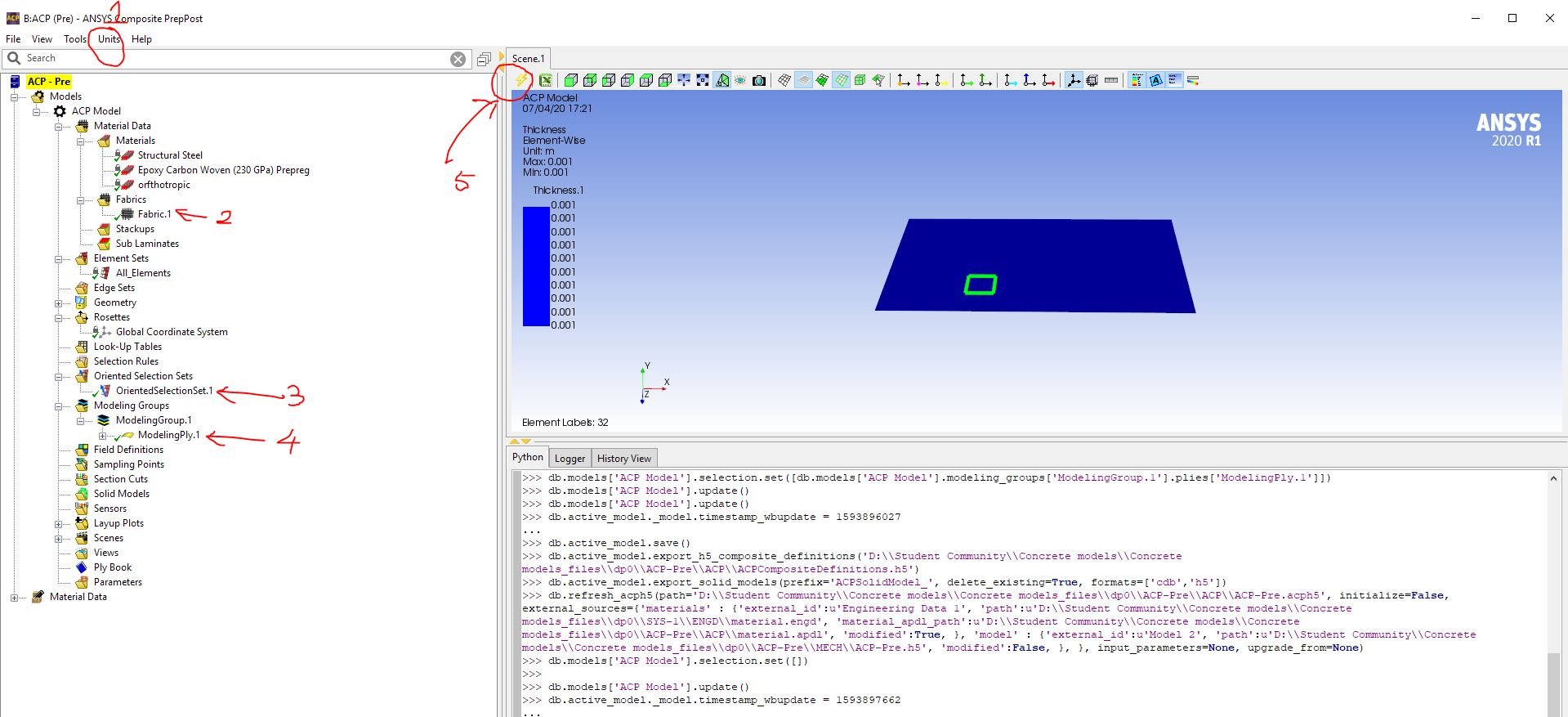1568x717 pixels.
Task: Select Epoxy Carbon Woven Prepreg material
Action: pos(223,170)
